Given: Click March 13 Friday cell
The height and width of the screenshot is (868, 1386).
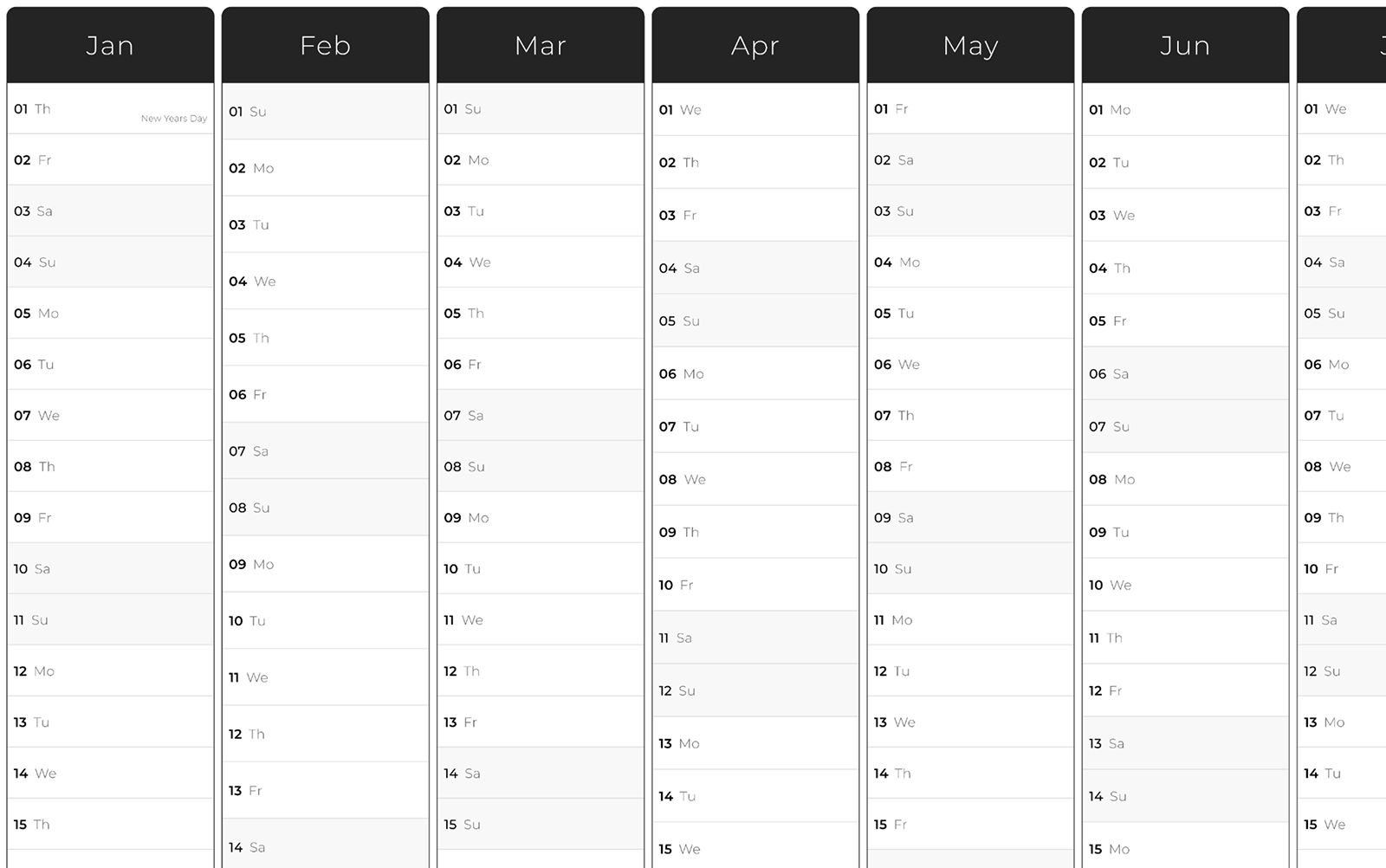Looking at the screenshot, I should pyautogui.click(x=540, y=722).
